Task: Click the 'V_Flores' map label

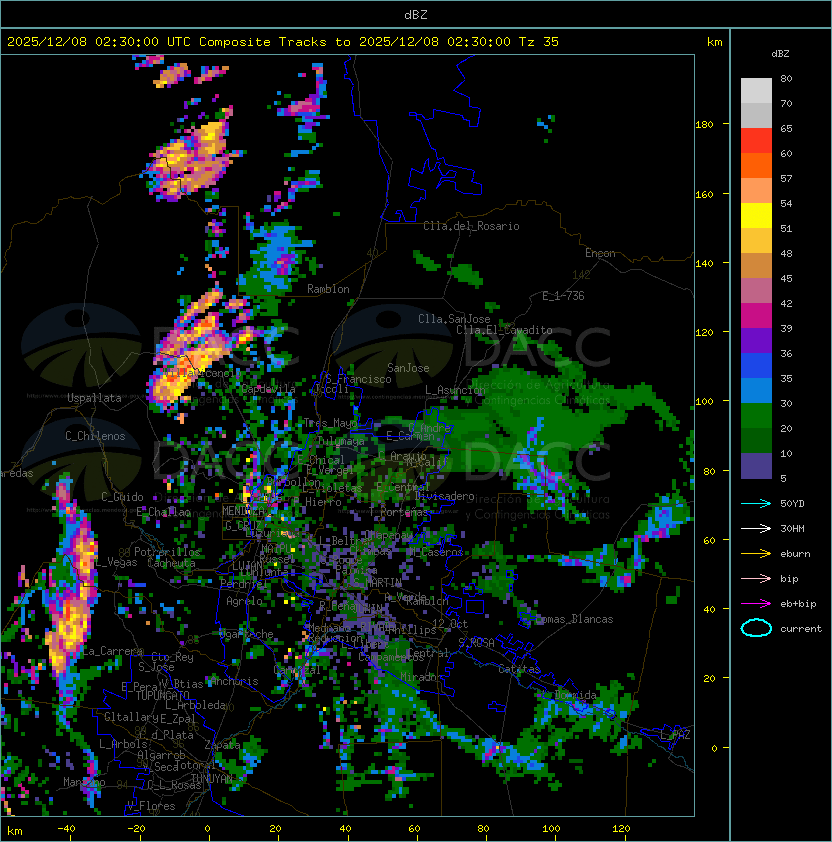Action: coord(151,806)
